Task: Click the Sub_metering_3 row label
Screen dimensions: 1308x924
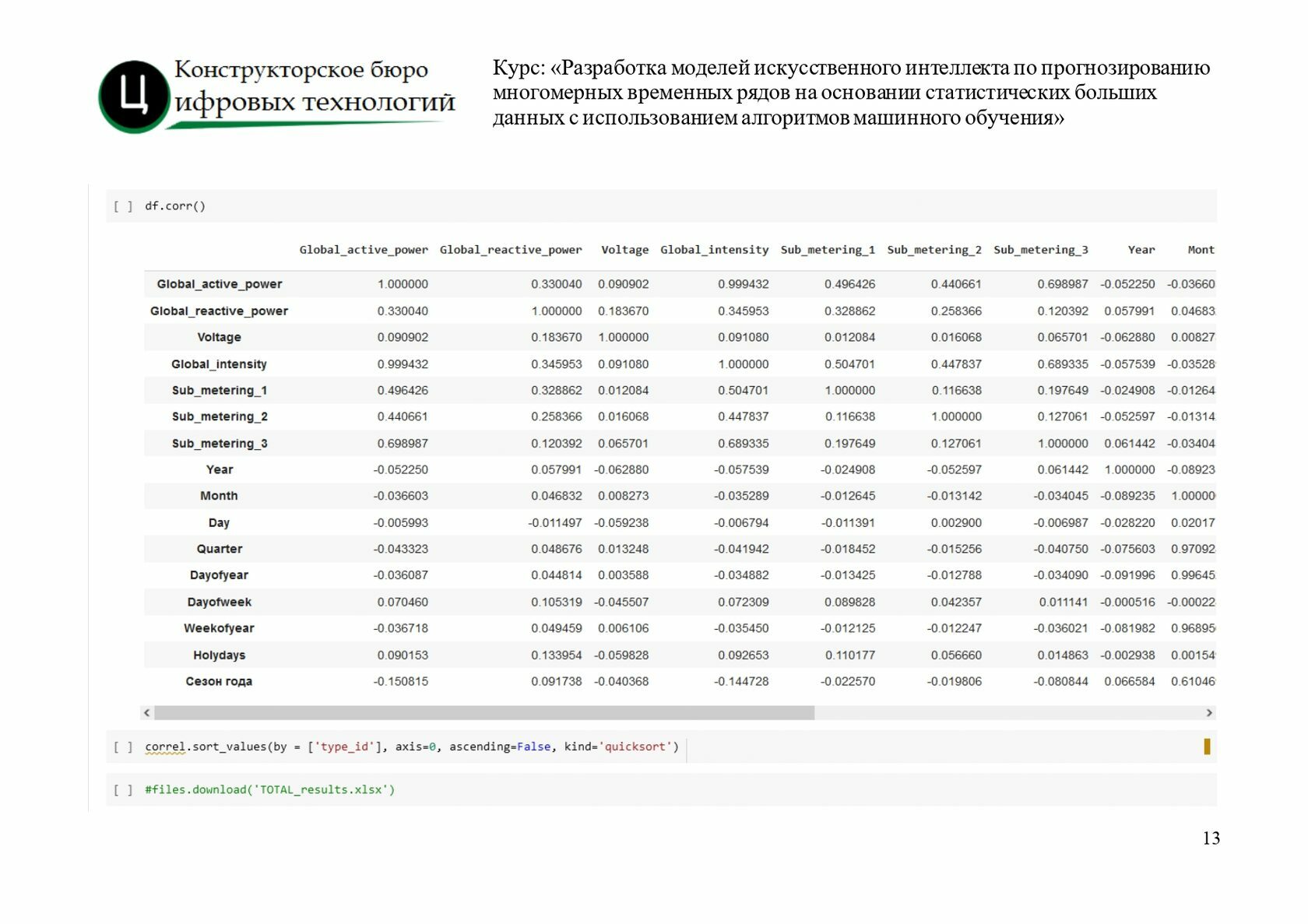Action: pyautogui.click(x=220, y=444)
